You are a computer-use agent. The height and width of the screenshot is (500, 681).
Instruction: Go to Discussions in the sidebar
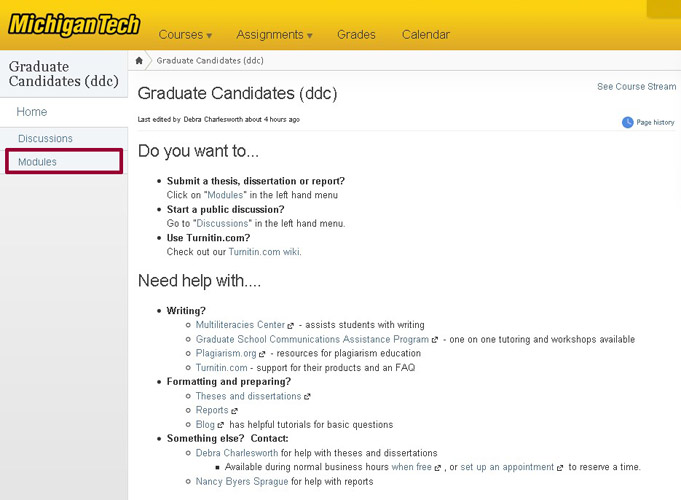(45, 139)
